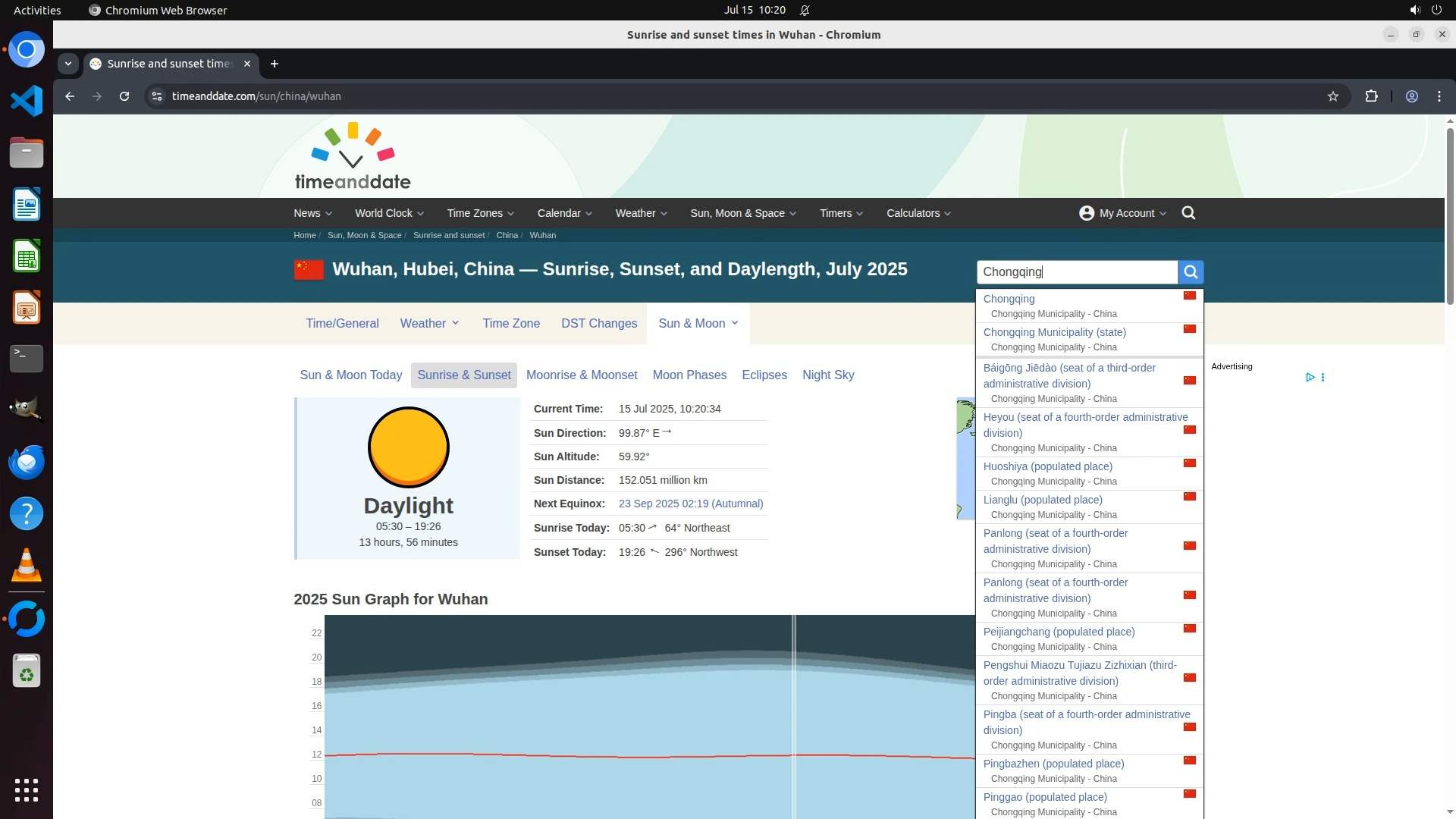Follow the Next Equinox 23 Sep 2025 link
The image size is (1456, 819).
pos(690,504)
